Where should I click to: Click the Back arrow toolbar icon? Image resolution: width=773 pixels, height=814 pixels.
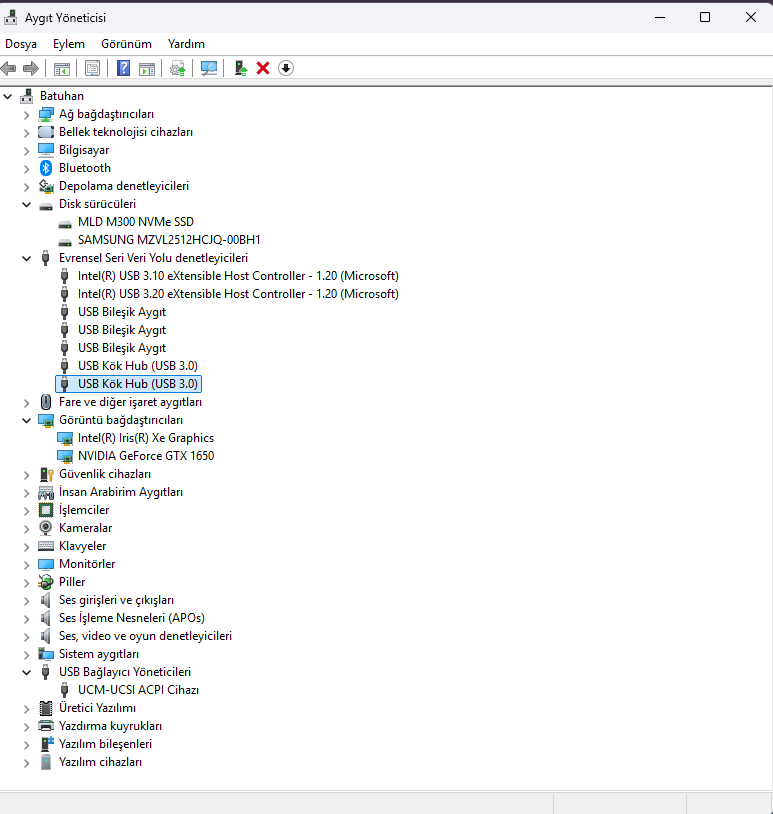click(9, 68)
